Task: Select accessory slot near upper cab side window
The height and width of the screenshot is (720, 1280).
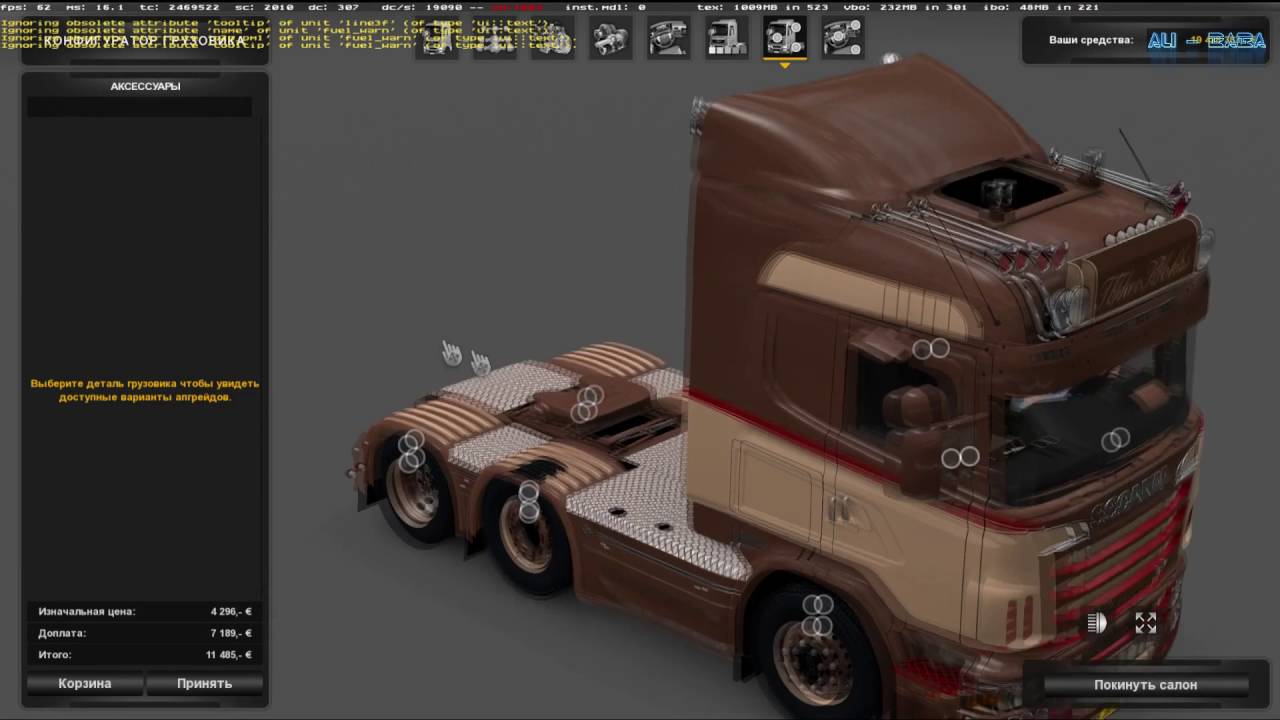Action: click(931, 348)
